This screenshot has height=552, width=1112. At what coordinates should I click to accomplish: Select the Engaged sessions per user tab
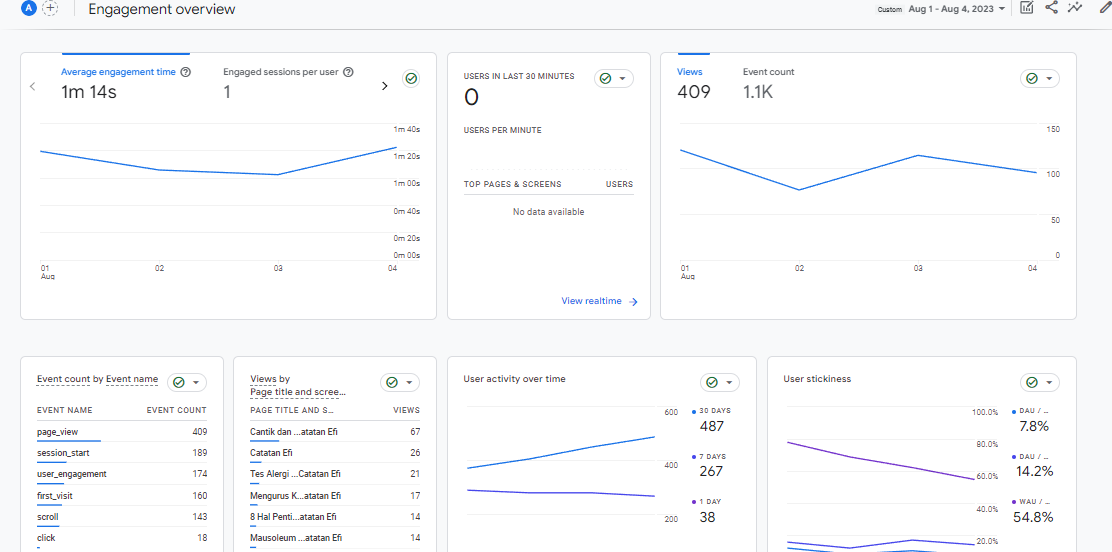(281, 72)
